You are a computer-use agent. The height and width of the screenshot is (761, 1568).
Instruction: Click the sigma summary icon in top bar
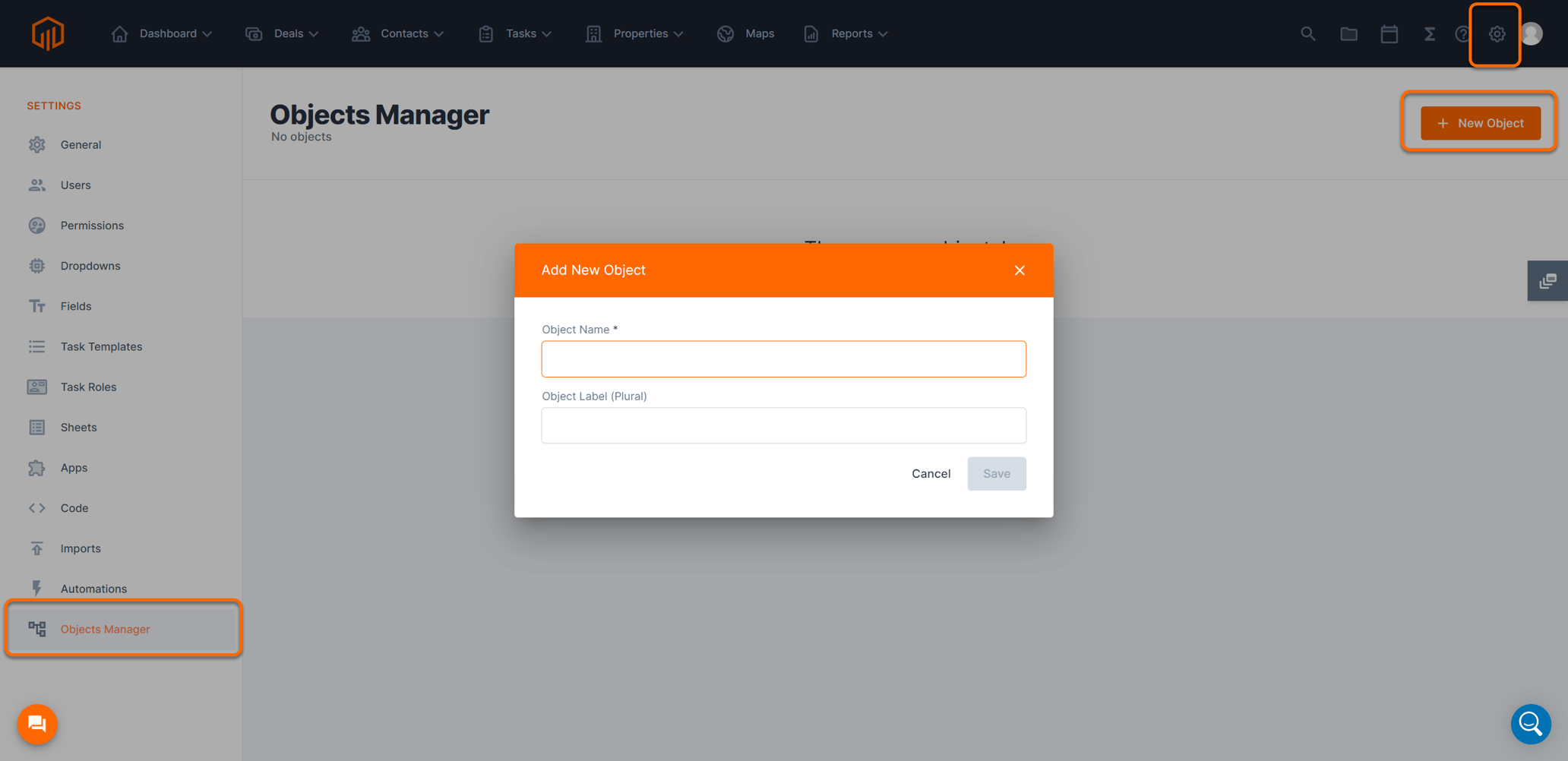pyautogui.click(x=1429, y=33)
